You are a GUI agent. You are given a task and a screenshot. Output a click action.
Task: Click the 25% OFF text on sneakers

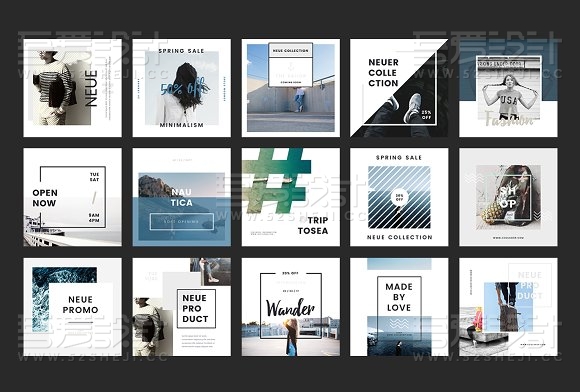(x=426, y=115)
